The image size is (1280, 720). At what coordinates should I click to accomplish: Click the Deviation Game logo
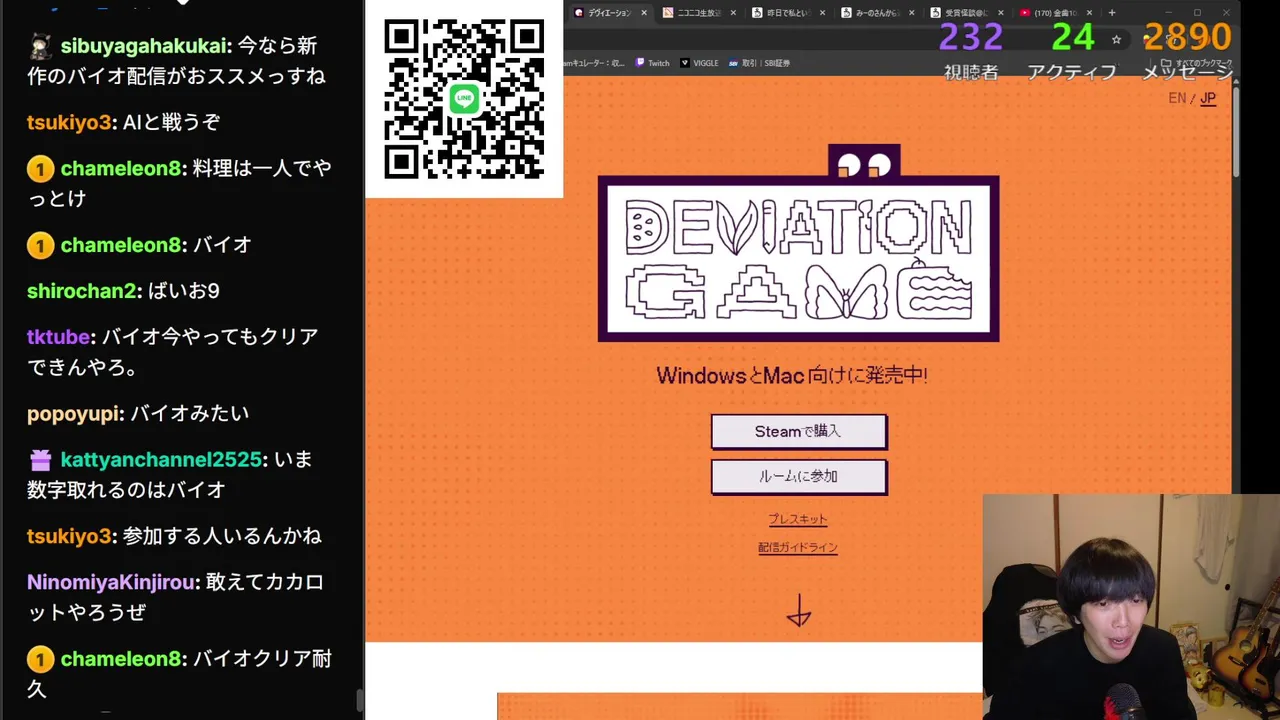(798, 259)
